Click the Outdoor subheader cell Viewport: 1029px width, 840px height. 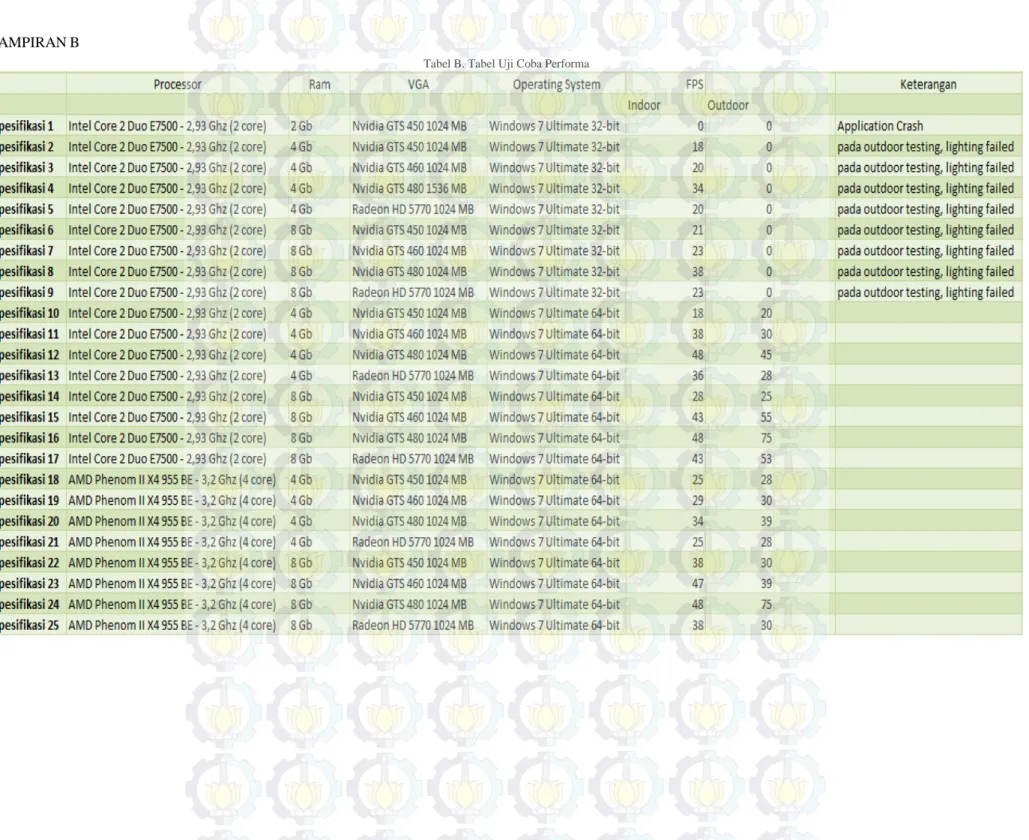tap(728, 105)
